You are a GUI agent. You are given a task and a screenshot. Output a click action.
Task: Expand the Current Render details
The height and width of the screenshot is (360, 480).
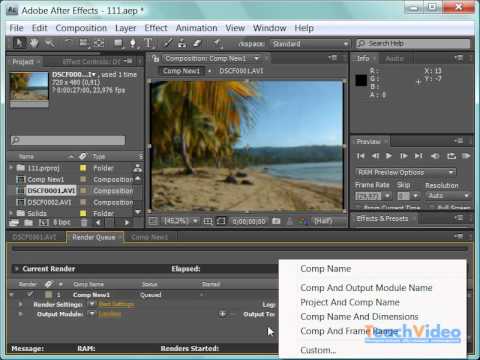click(x=17, y=269)
